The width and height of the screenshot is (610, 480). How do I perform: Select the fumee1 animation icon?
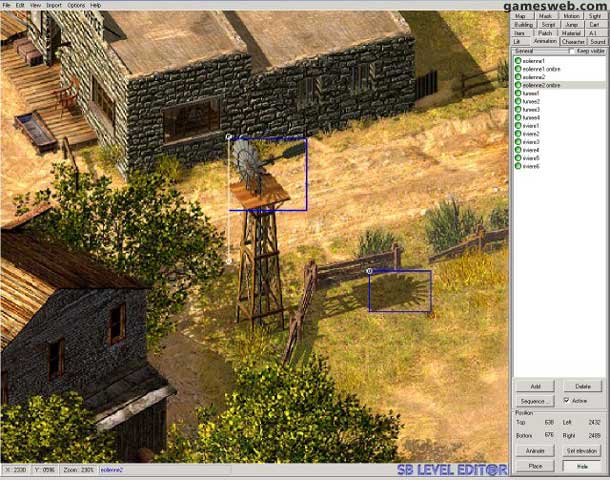point(518,93)
